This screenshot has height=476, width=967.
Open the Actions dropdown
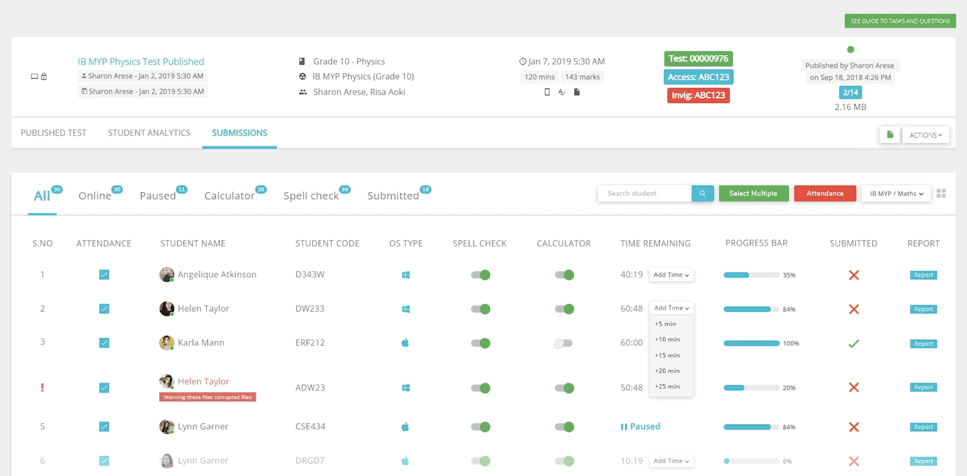(925, 135)
